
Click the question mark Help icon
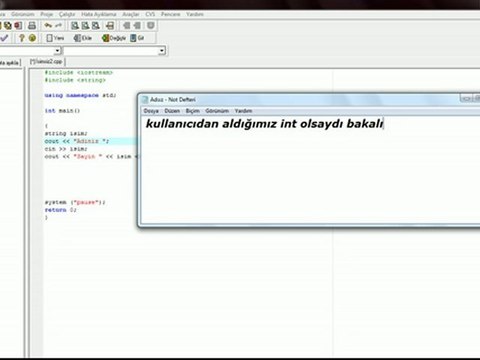(22, 38)
